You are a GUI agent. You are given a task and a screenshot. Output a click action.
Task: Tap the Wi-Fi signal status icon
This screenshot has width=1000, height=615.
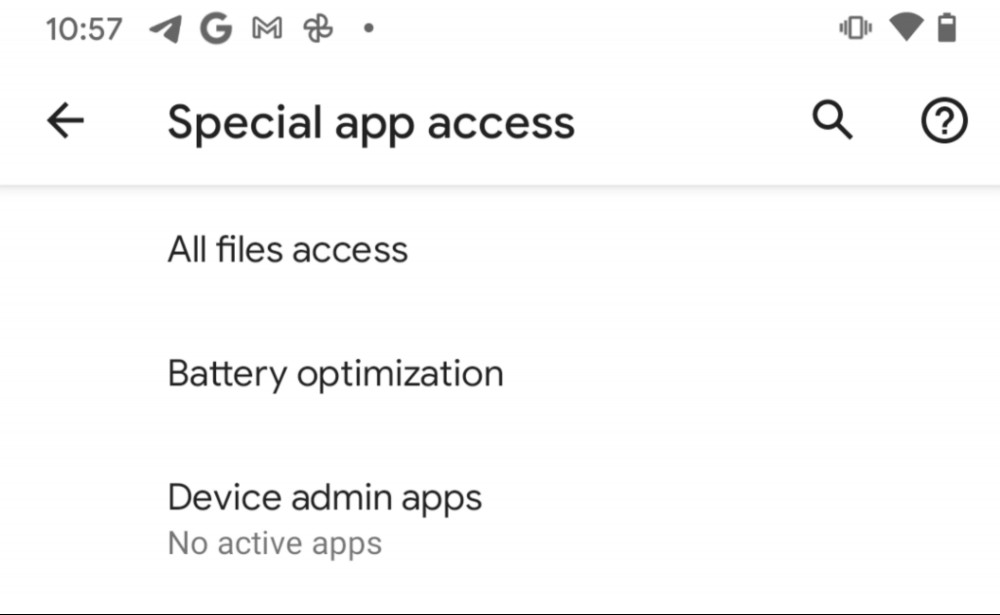coord(906,28)
